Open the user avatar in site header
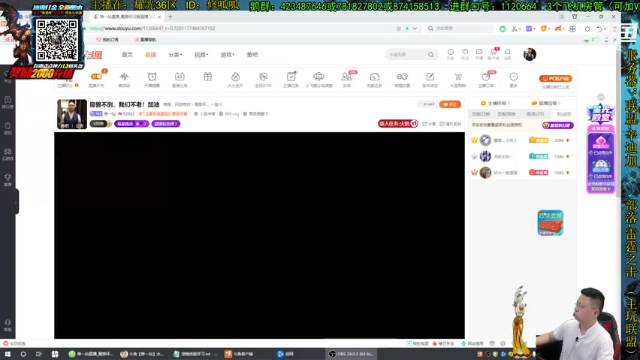 529,54
